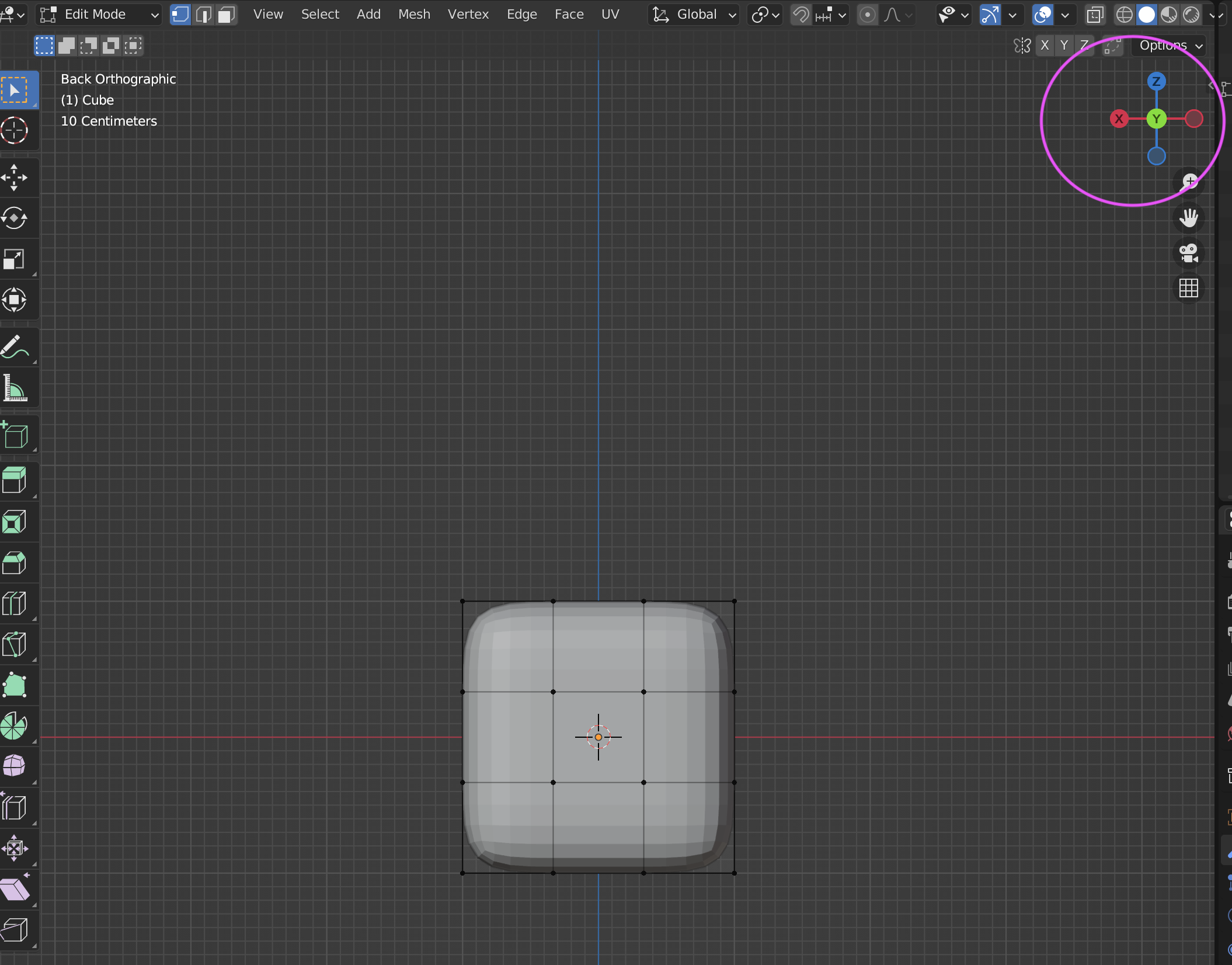
Task: Expand gizmo settings arrow
Action: tap(1013, 15)
